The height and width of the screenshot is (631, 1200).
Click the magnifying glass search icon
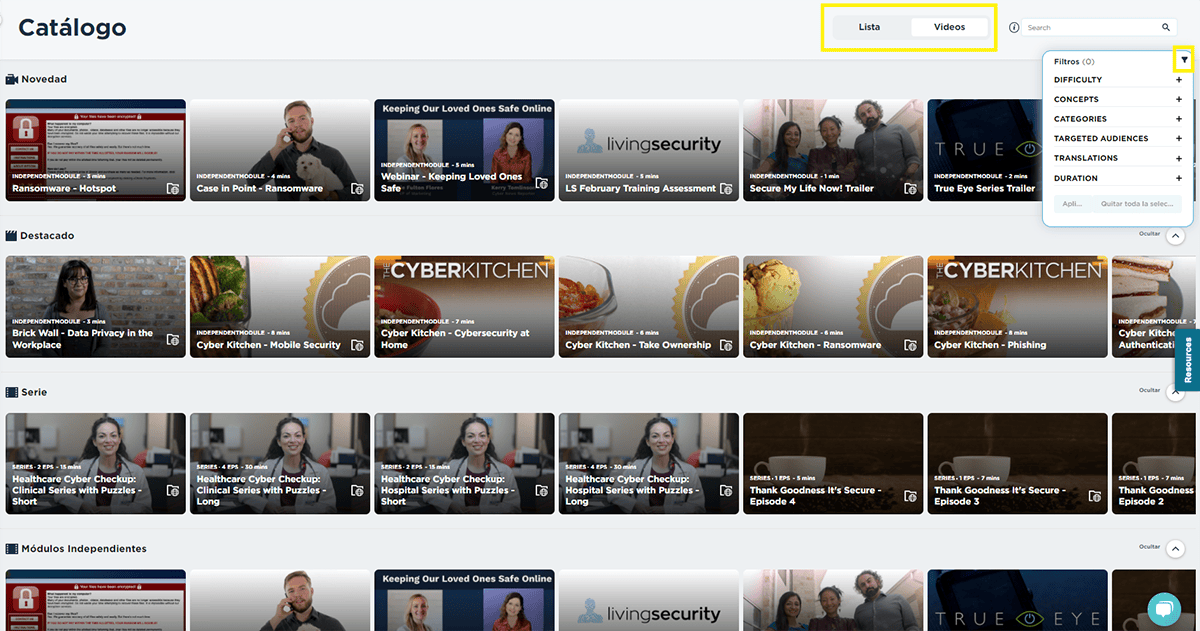coord(1166,28)
